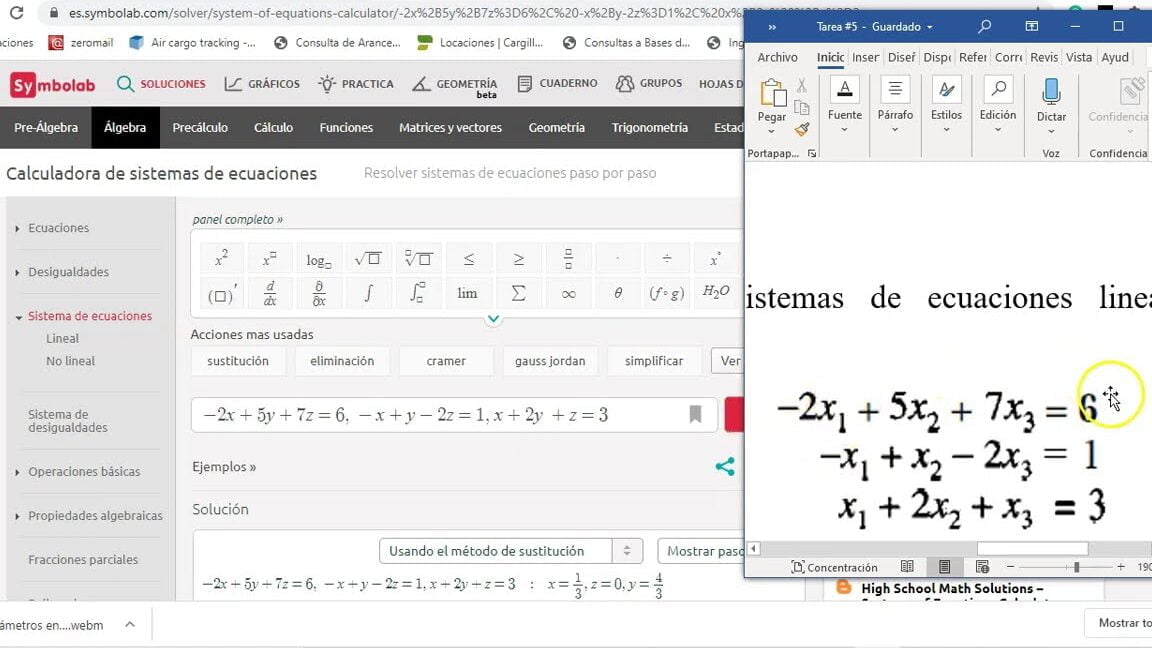Open the solving method dropdown
Viewport: 1152px width, 648px height.
pos(510,551)
